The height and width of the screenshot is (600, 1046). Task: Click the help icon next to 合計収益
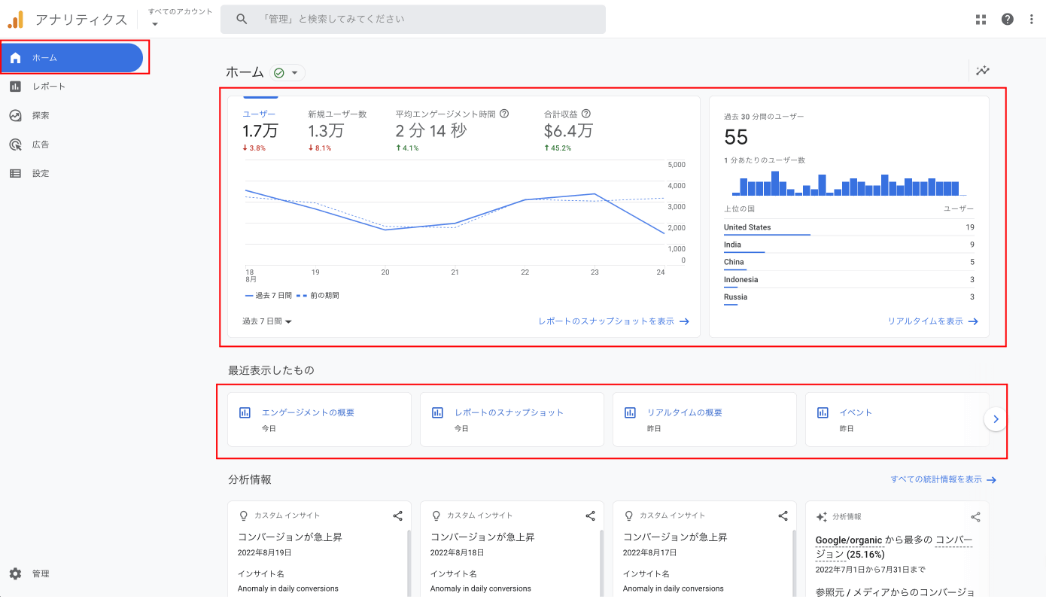pos(586,114)
